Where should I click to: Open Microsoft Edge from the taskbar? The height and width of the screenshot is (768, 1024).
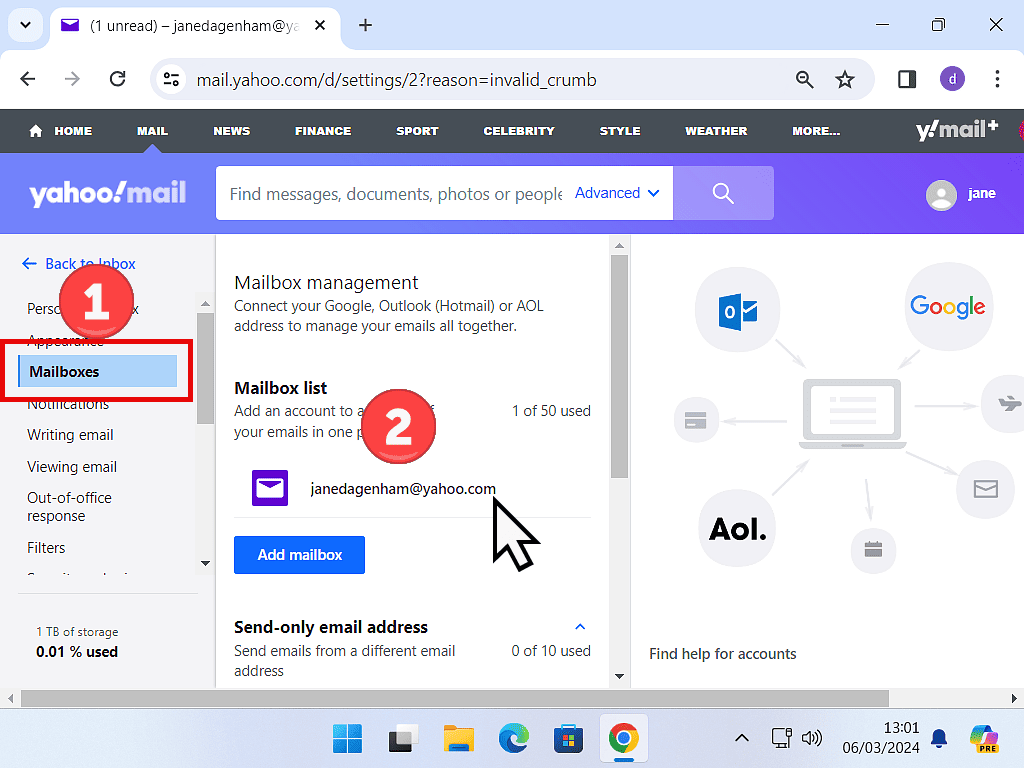(x=514, y=739)
